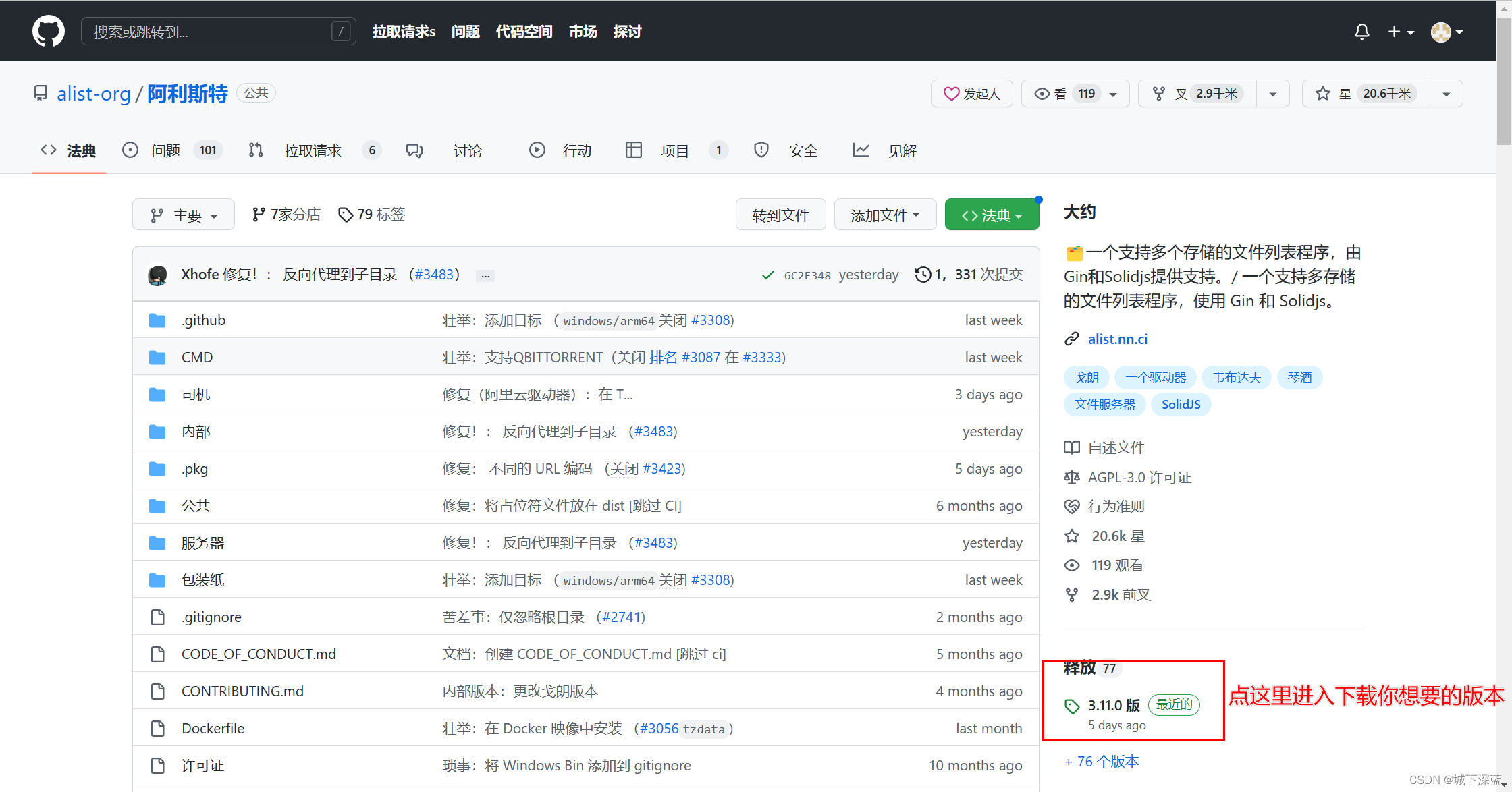Open the CMD folder
This screenshot has height=792, width=1512.
point(197,357)
